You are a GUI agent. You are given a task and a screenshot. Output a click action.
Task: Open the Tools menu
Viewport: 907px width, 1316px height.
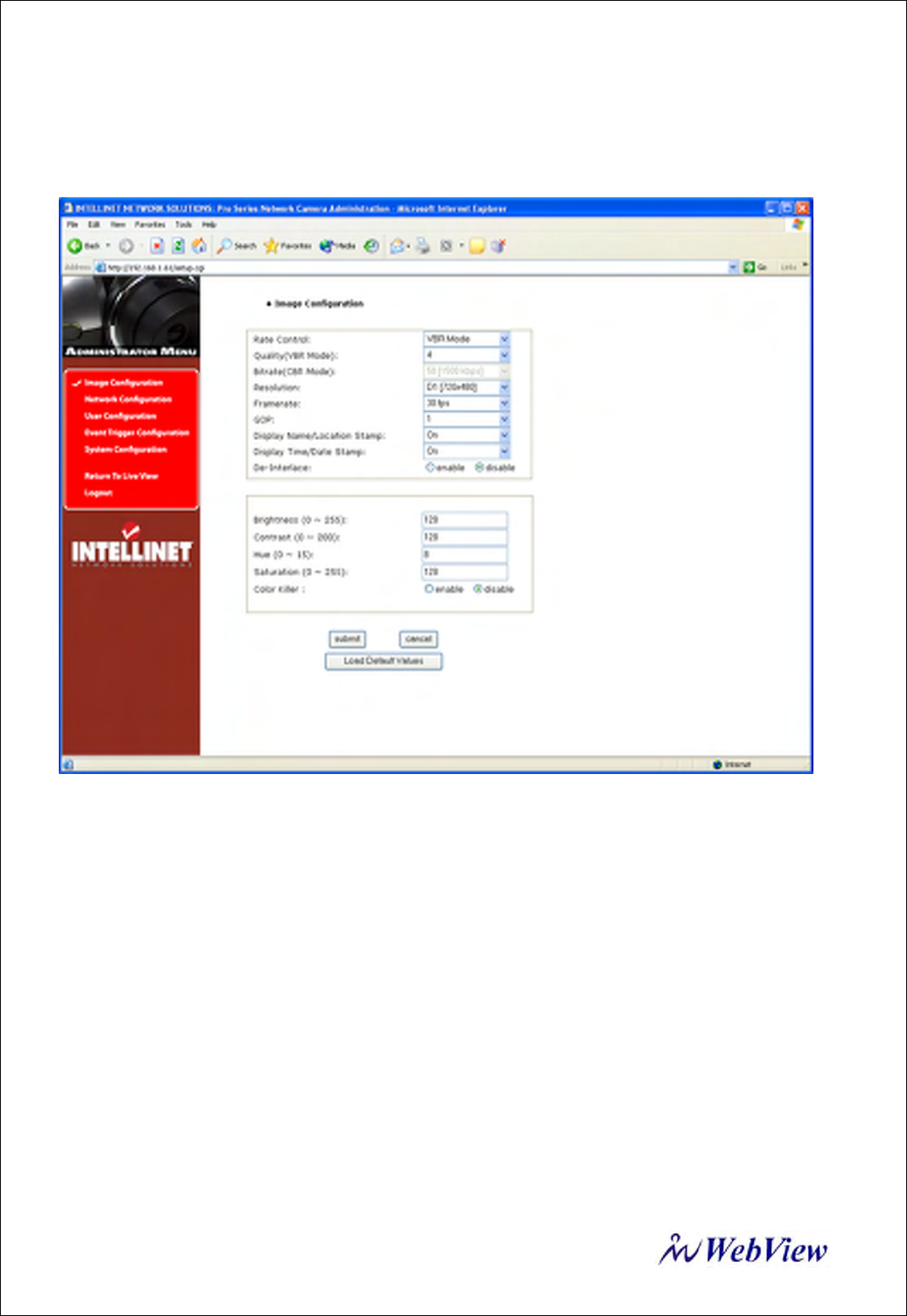click(184, 225)
